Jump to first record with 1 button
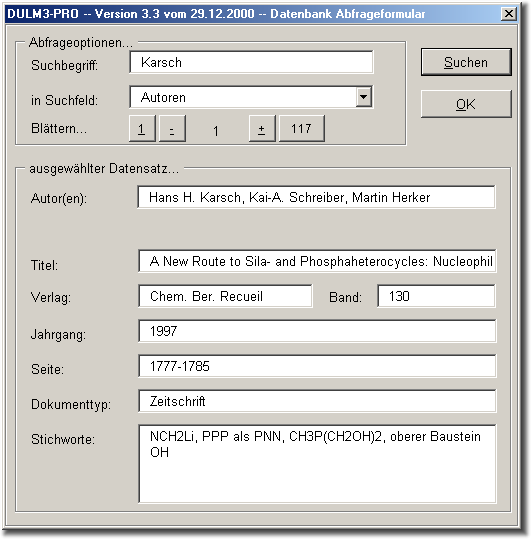 pos(142,129)
